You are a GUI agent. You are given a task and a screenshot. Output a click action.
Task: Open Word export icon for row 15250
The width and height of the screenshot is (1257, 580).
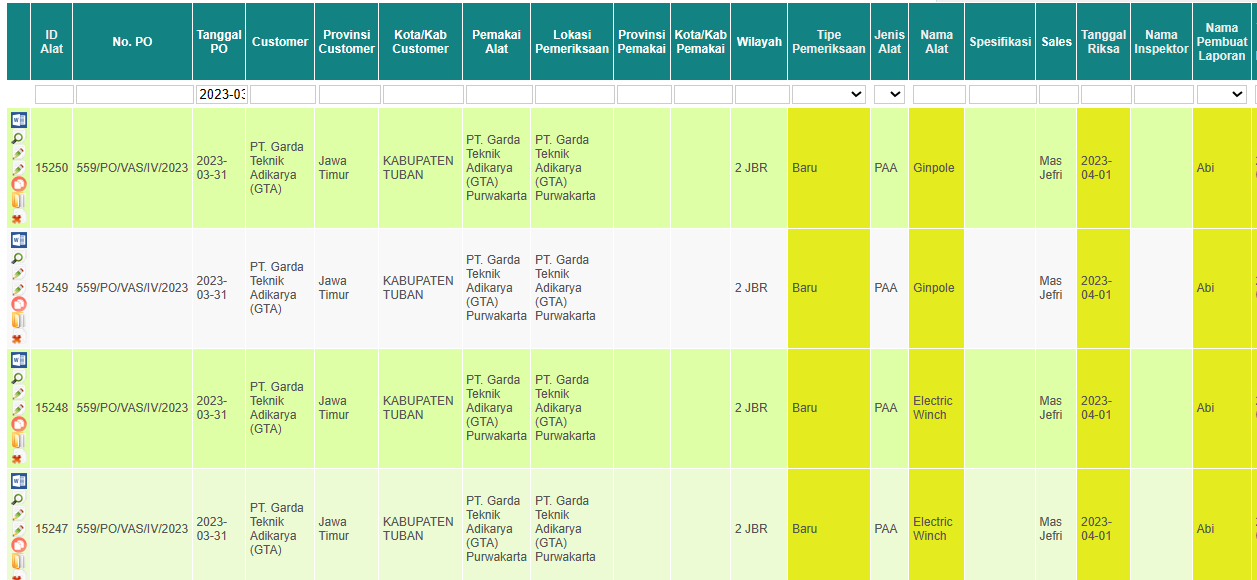19,120
